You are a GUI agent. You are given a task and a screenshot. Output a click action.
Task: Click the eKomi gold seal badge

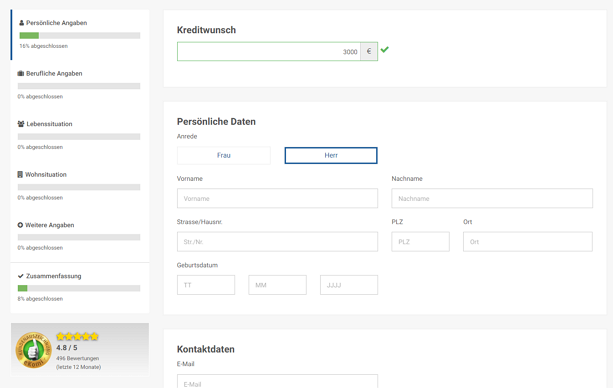click(34, 350)
